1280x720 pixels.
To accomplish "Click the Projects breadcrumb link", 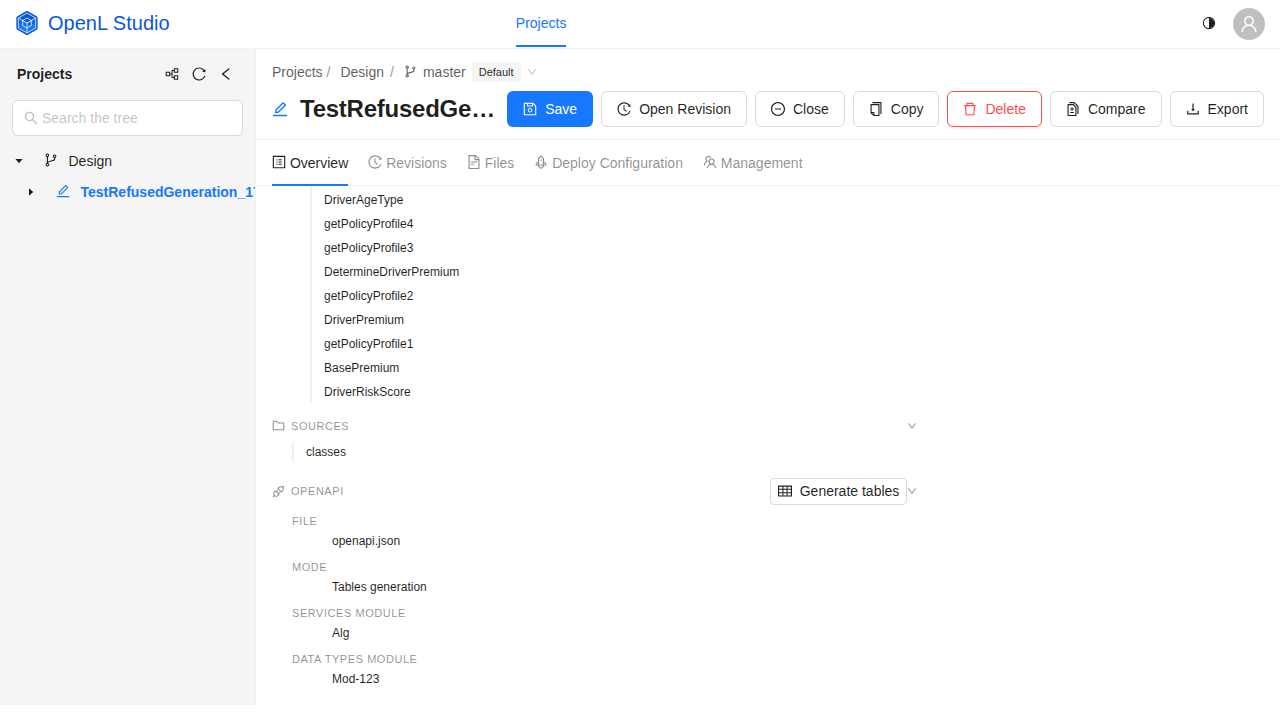I will click(297, 72).
